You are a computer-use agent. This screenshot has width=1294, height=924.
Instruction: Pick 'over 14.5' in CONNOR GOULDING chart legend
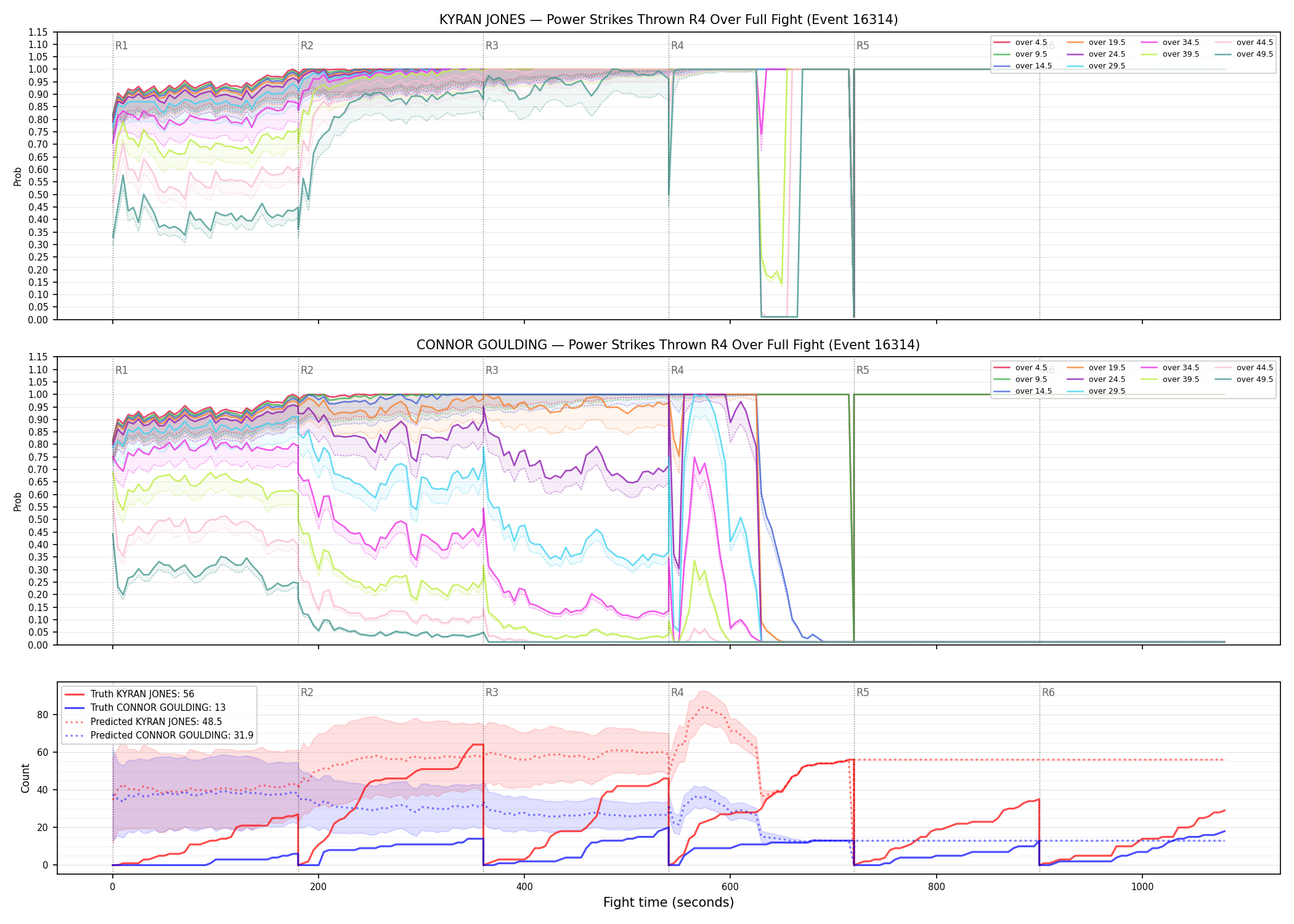pos(1023,391)
